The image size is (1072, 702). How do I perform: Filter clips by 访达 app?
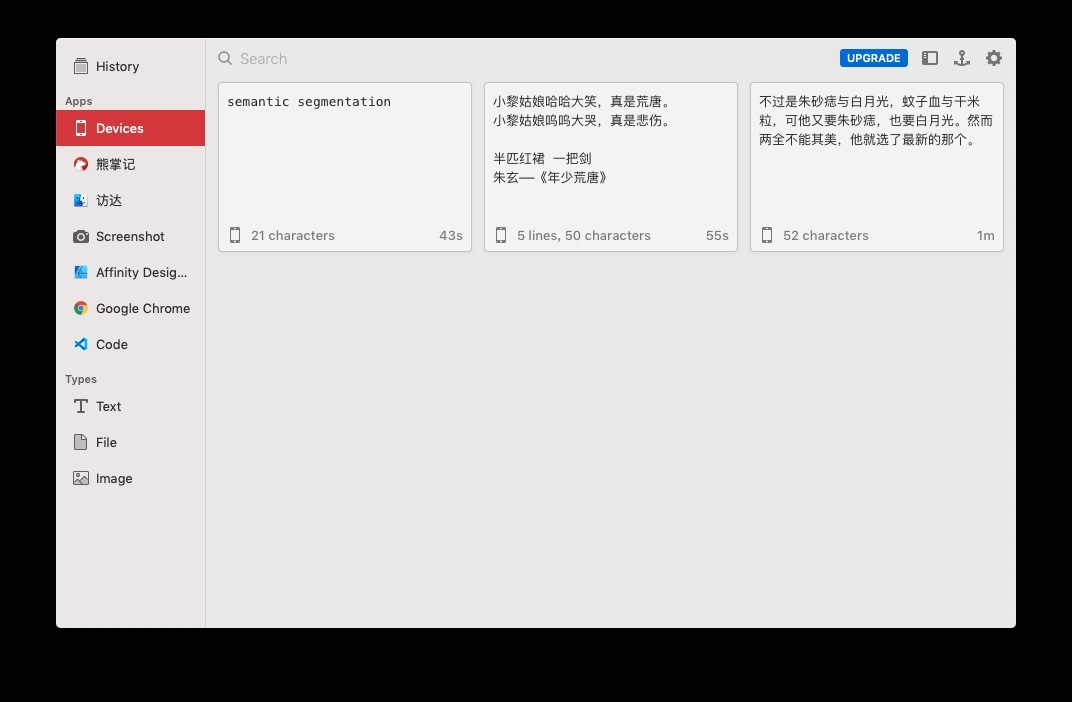[x=131, y=200]
